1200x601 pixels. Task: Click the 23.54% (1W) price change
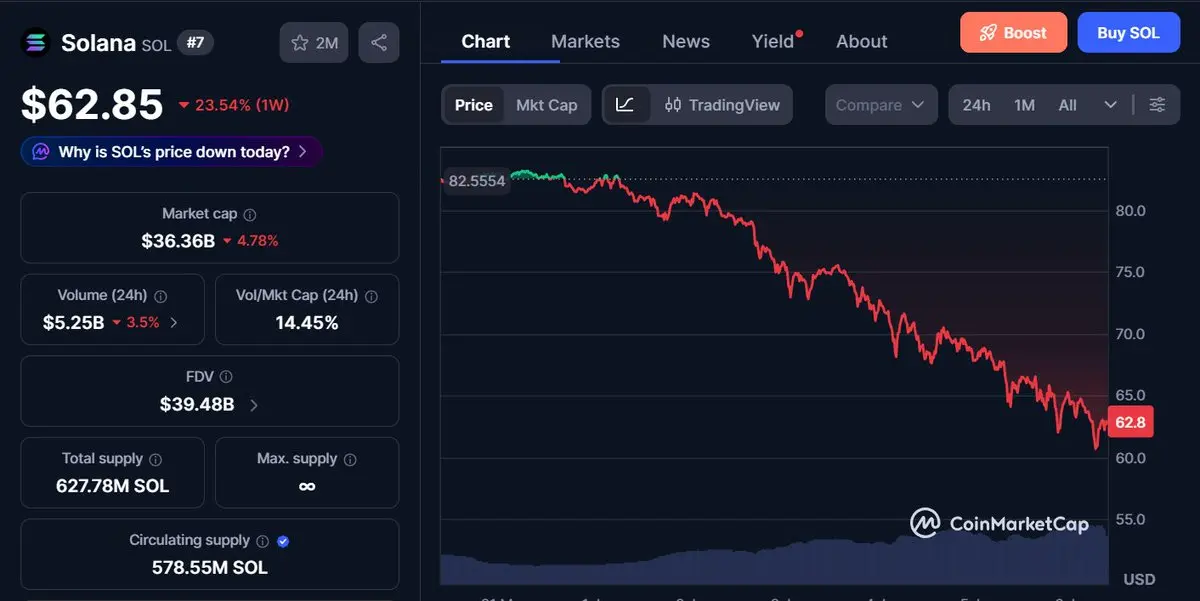point(234,105)
